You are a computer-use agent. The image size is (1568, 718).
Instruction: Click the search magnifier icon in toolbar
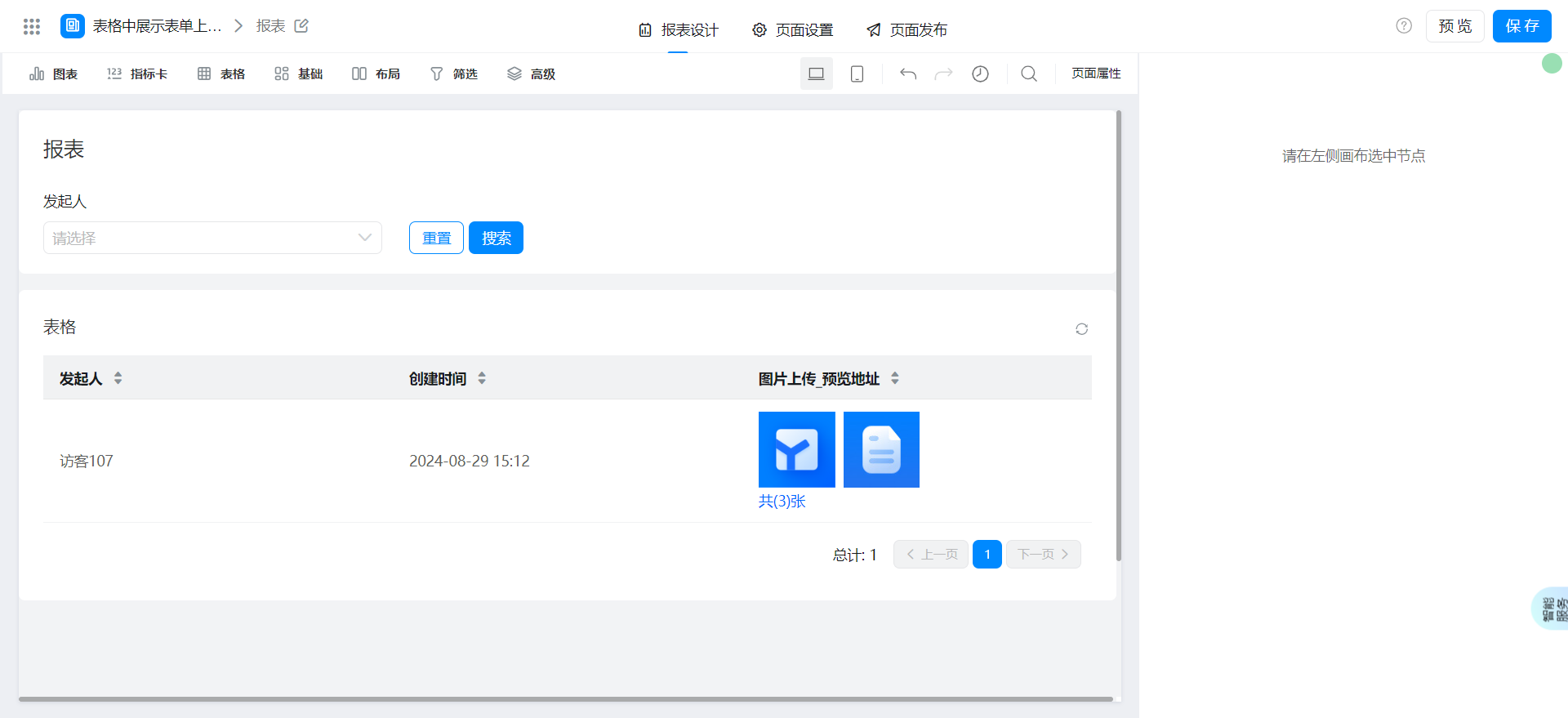click(x=1029, y=74)
